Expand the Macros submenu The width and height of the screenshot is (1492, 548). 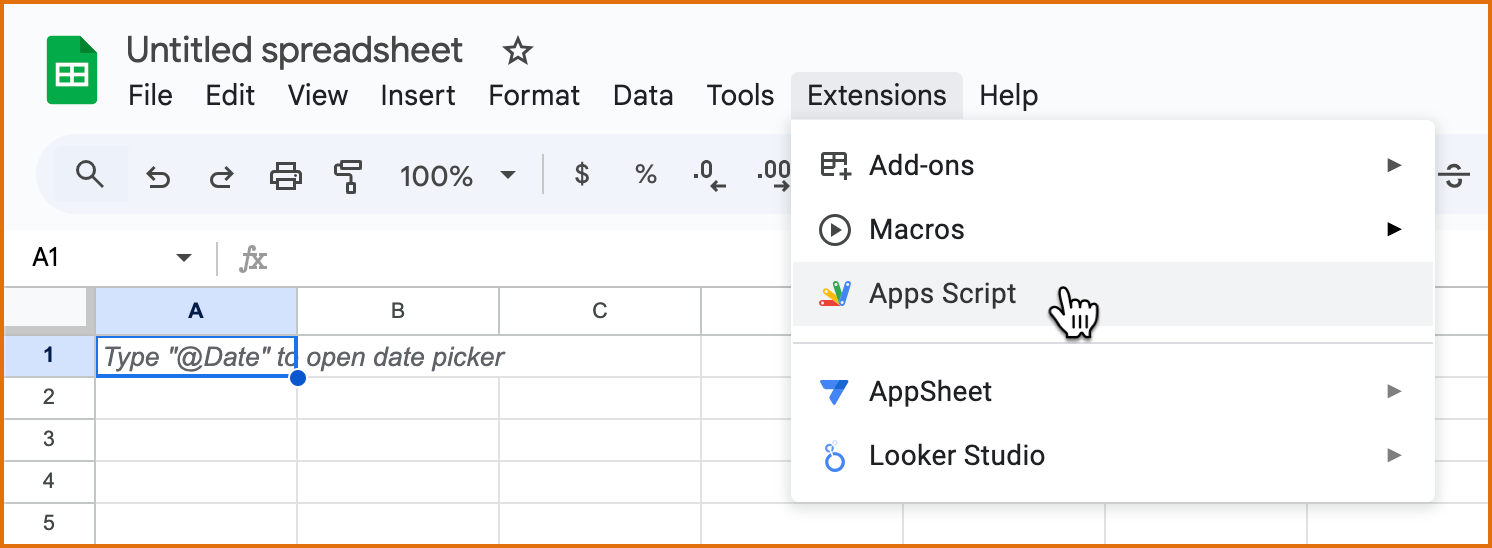coord(1110,229)
